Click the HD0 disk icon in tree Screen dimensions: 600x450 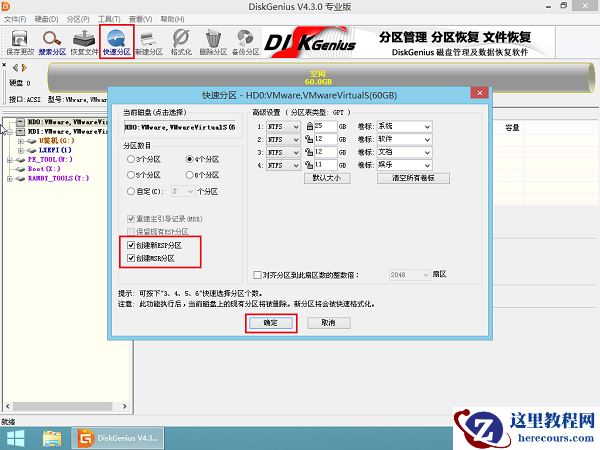coord(21,122)
